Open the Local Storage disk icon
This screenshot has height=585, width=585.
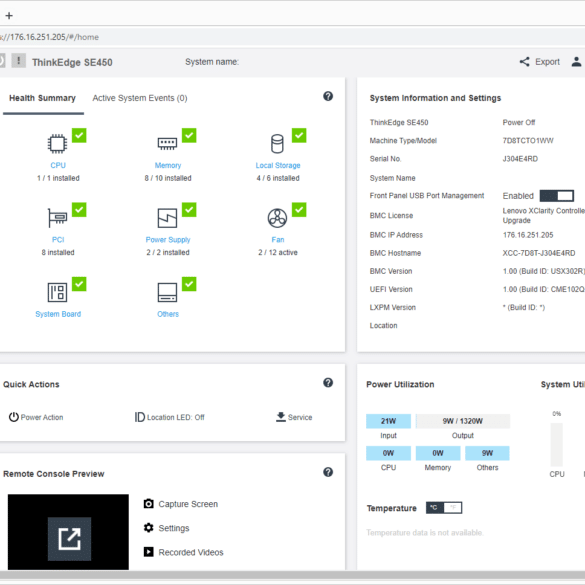click(x=277, y=144)
